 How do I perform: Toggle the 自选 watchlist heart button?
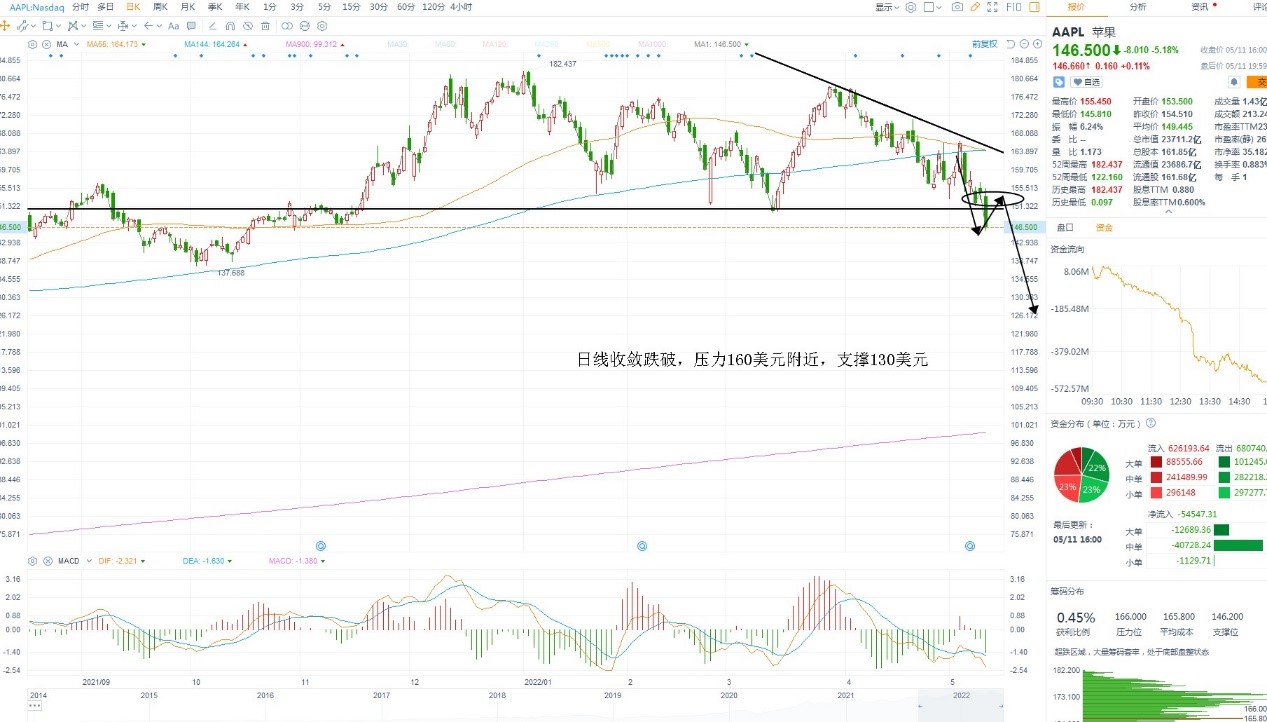(x=1086, y=82)
